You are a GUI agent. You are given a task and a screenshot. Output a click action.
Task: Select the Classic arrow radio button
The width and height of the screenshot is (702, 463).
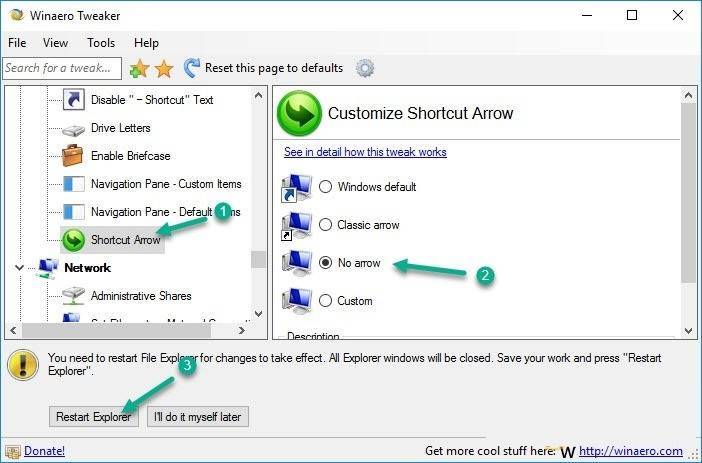(x=325, y=224)
